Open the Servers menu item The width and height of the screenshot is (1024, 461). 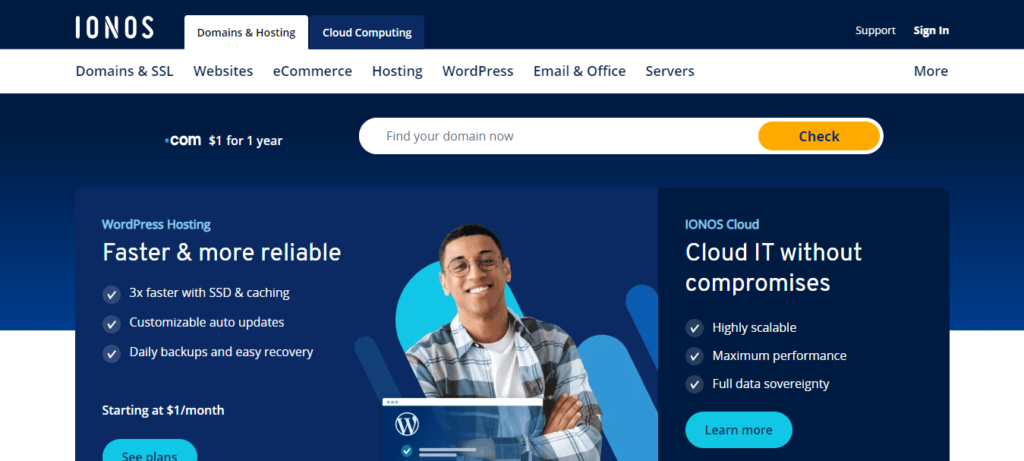click(x=670, y=71)
